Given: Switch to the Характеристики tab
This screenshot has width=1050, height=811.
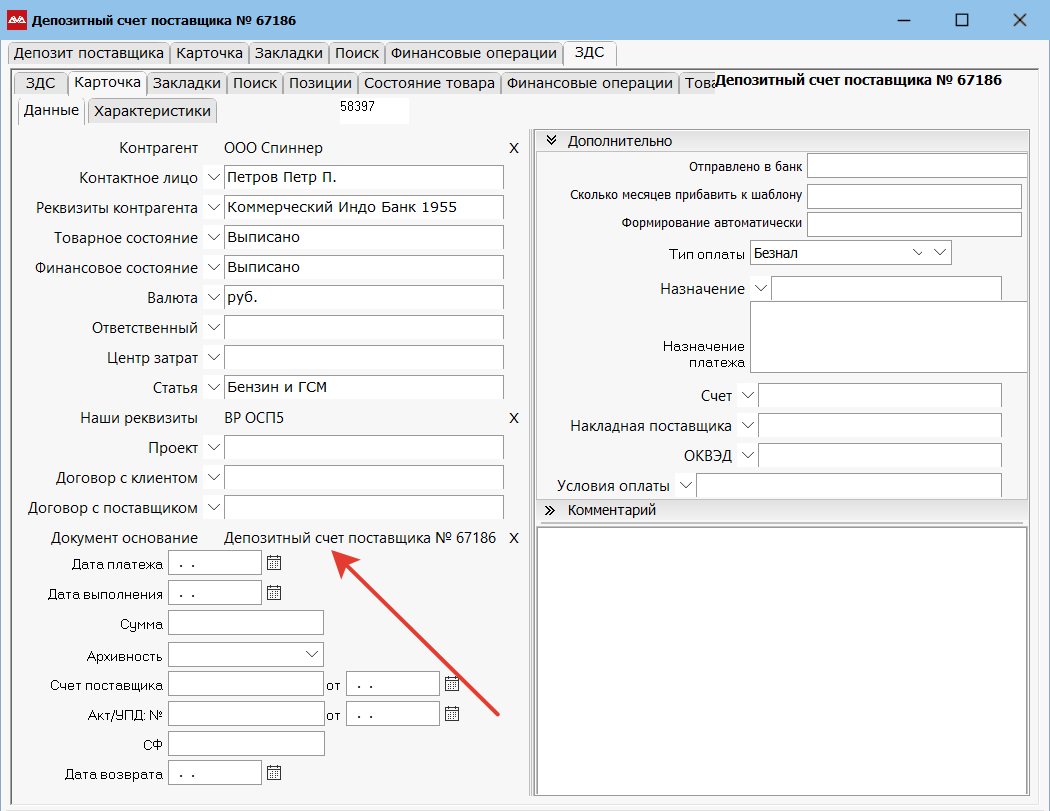Looking at the screenshot, I should coord(153,111).
